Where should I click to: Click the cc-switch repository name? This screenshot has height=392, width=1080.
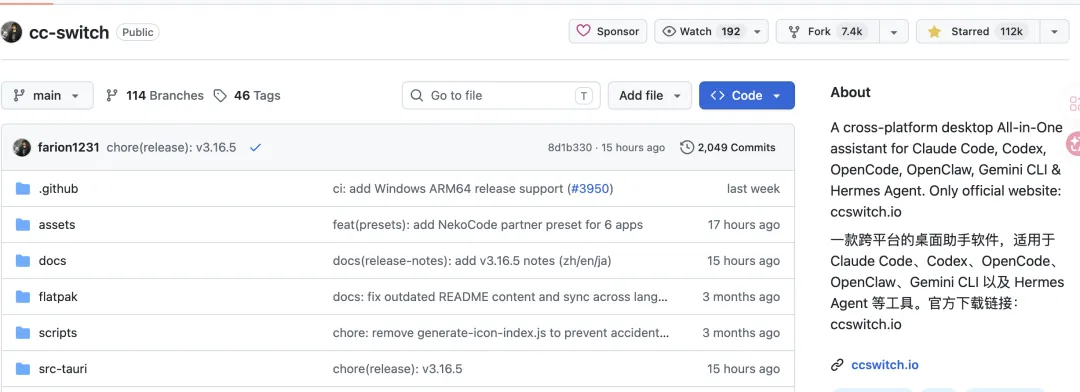pyautogui.click(x=69, y=32)
